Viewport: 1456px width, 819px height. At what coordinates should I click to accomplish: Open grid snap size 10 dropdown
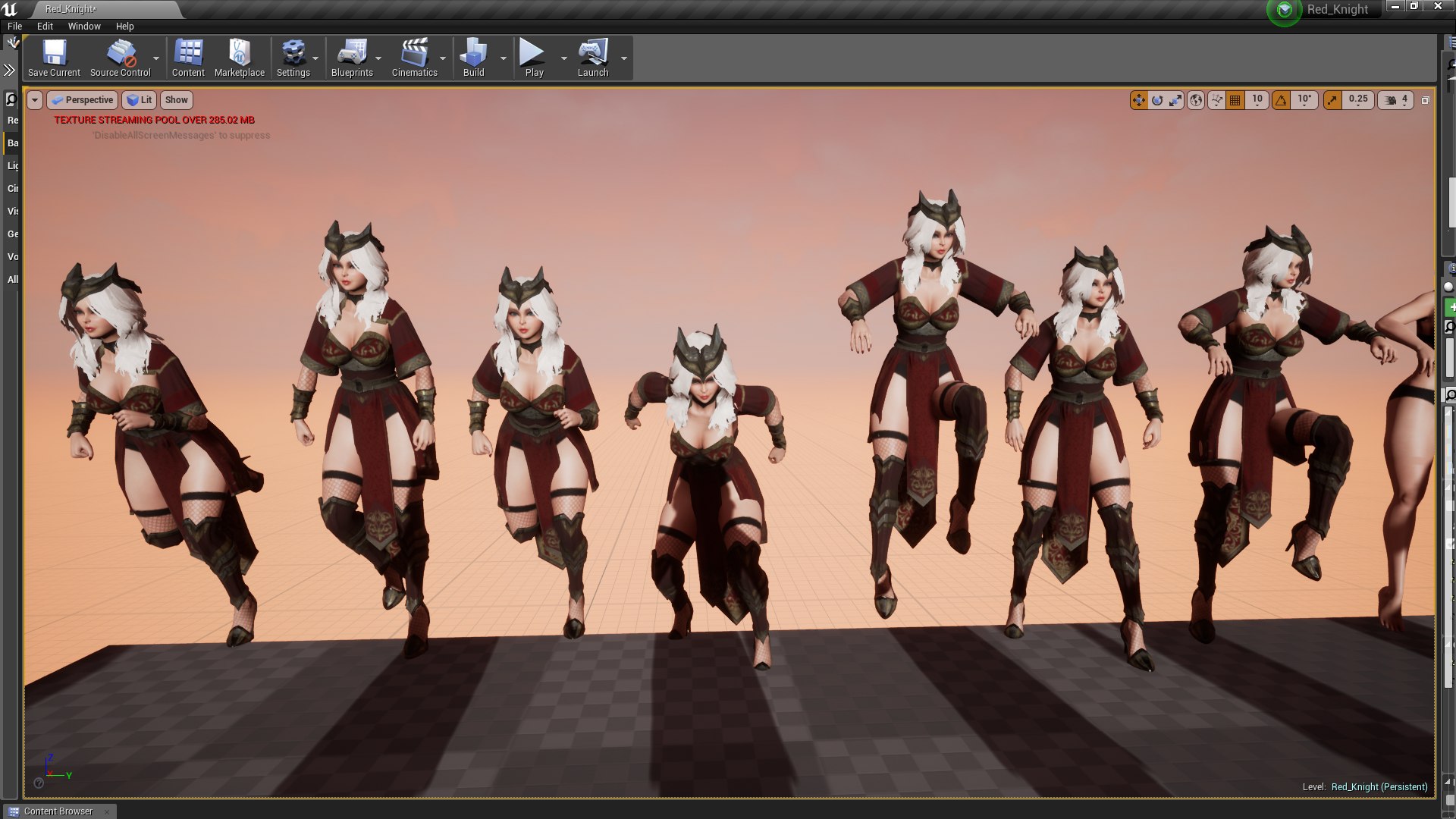point(1257,100)
